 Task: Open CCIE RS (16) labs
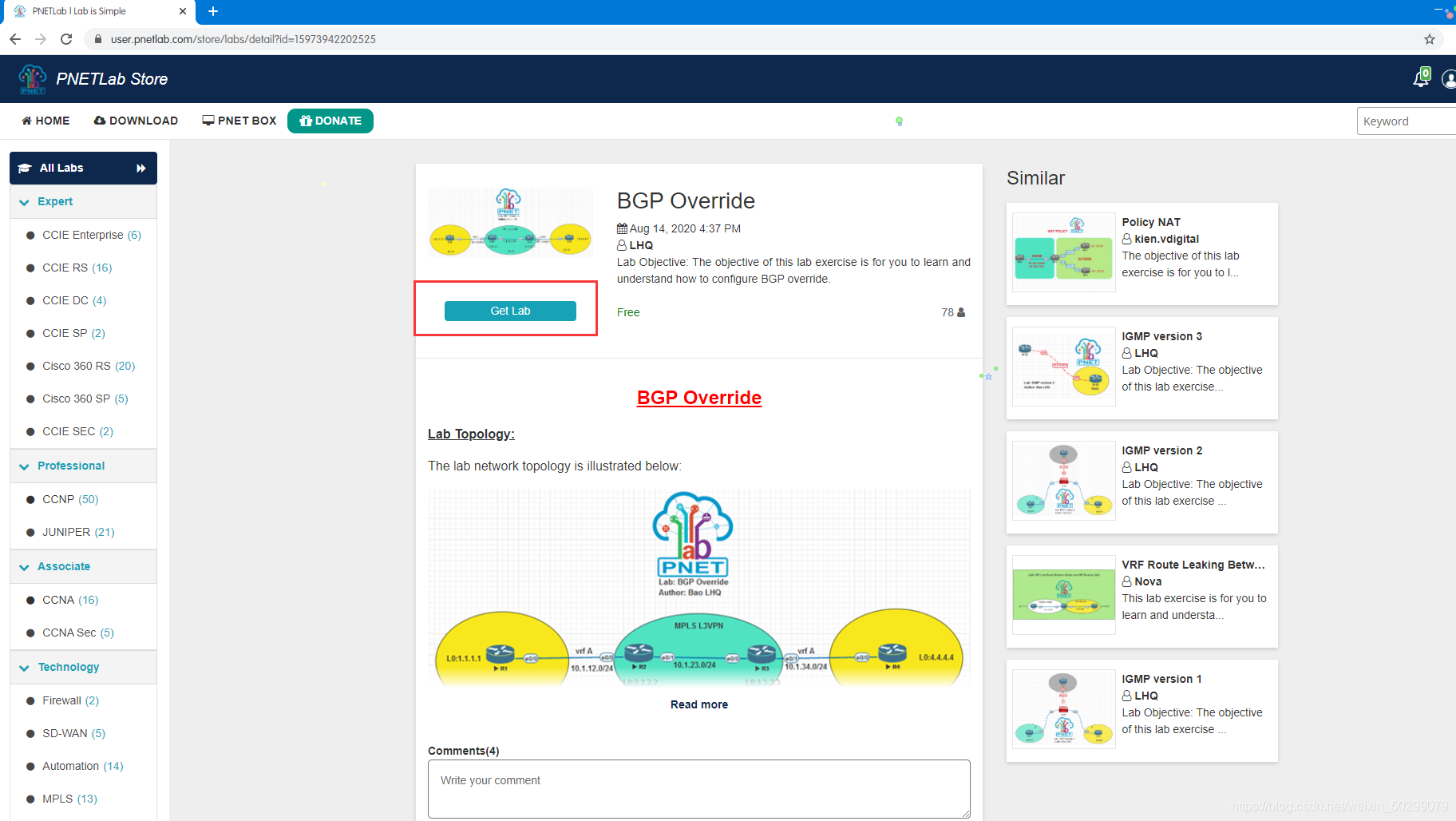(x=77, y=268)
